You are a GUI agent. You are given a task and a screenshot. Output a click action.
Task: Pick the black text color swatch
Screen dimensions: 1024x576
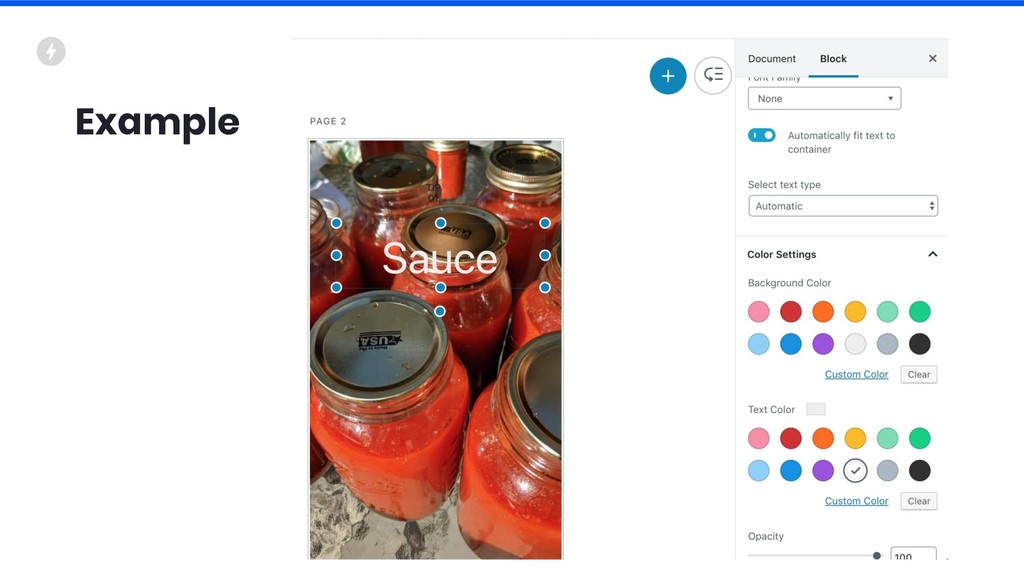pos(920,470)
